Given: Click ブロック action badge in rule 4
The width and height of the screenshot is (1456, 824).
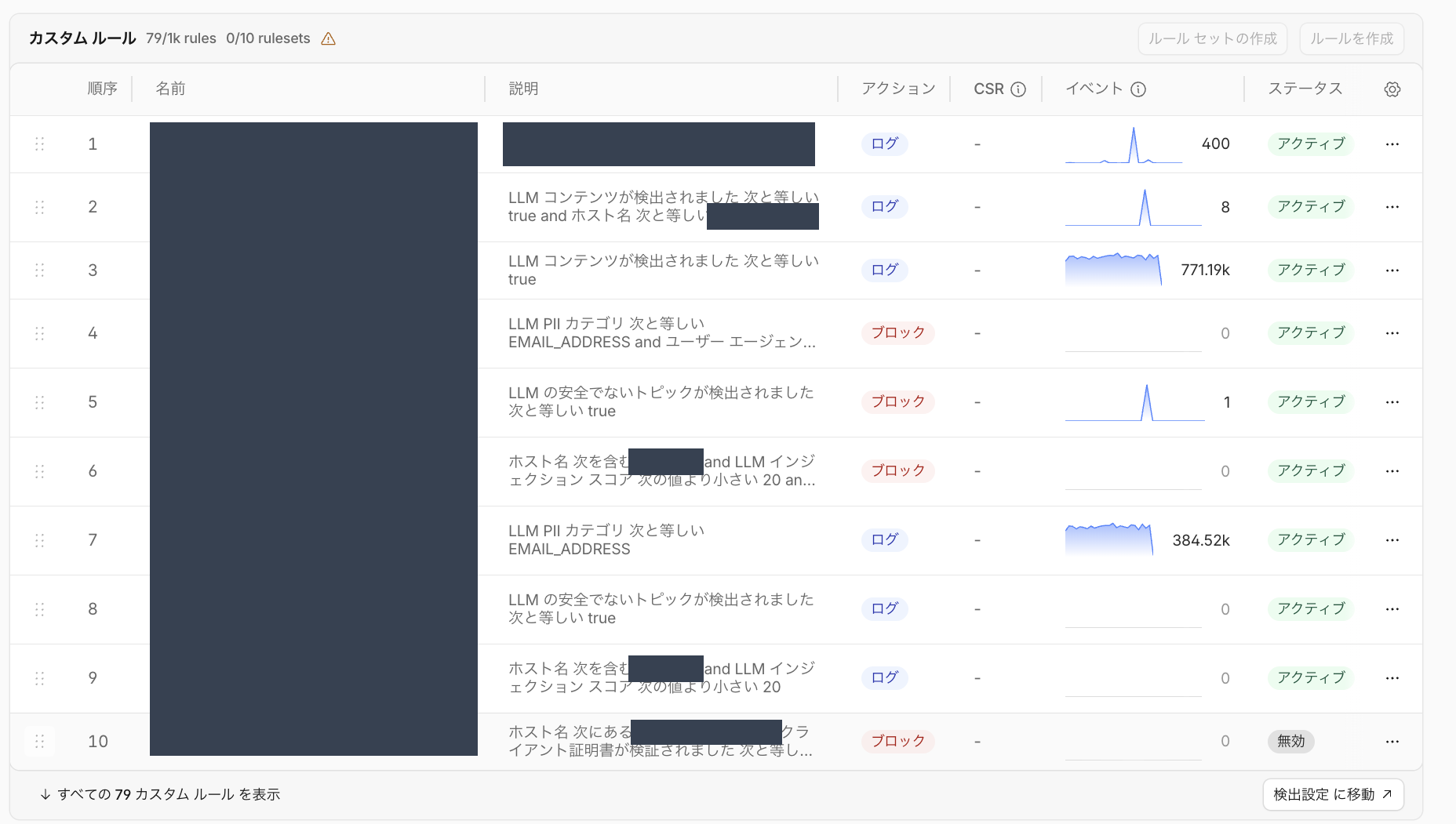Looking at the screenshot, I should point(898,333).
